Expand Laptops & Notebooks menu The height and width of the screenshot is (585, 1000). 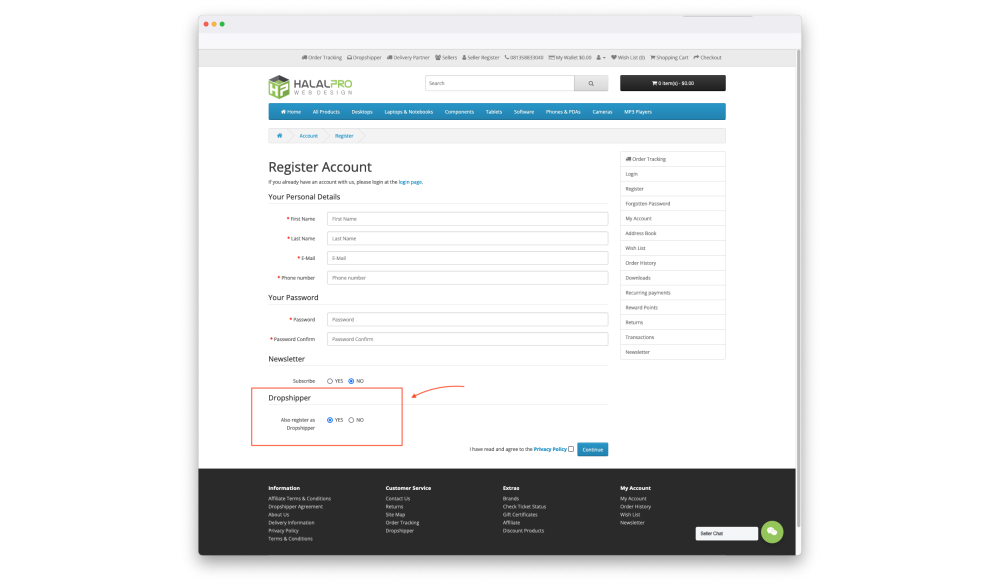[x=408, y=112]
